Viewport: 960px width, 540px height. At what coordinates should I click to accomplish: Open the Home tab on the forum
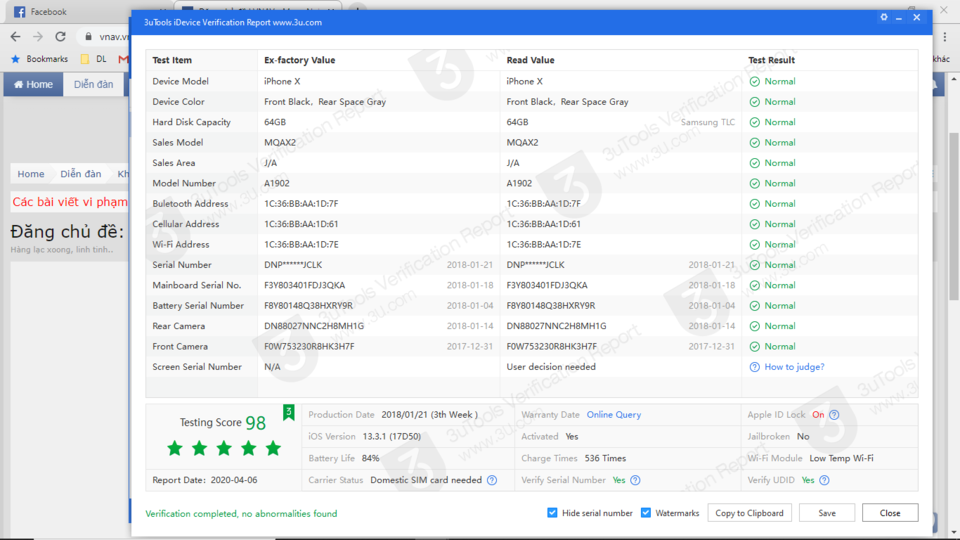coord(34,84)
